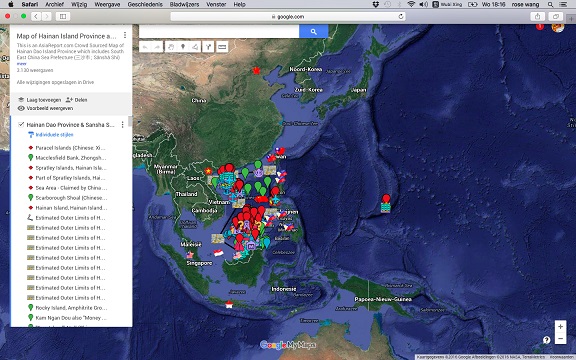Screen dimensions: 576x360
Task: Click the Safari share button
Action: click(537, 16)
